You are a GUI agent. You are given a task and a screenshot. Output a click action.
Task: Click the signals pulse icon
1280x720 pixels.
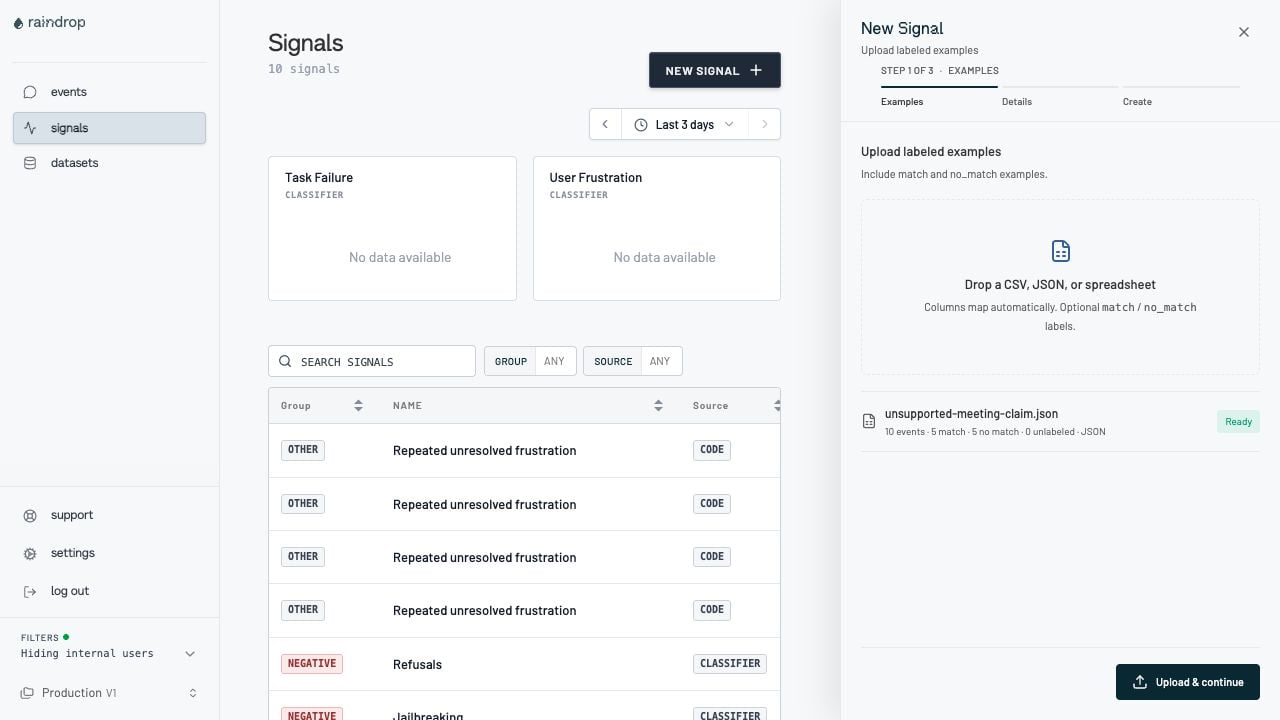pyautogui.click(x=30, y=128)
